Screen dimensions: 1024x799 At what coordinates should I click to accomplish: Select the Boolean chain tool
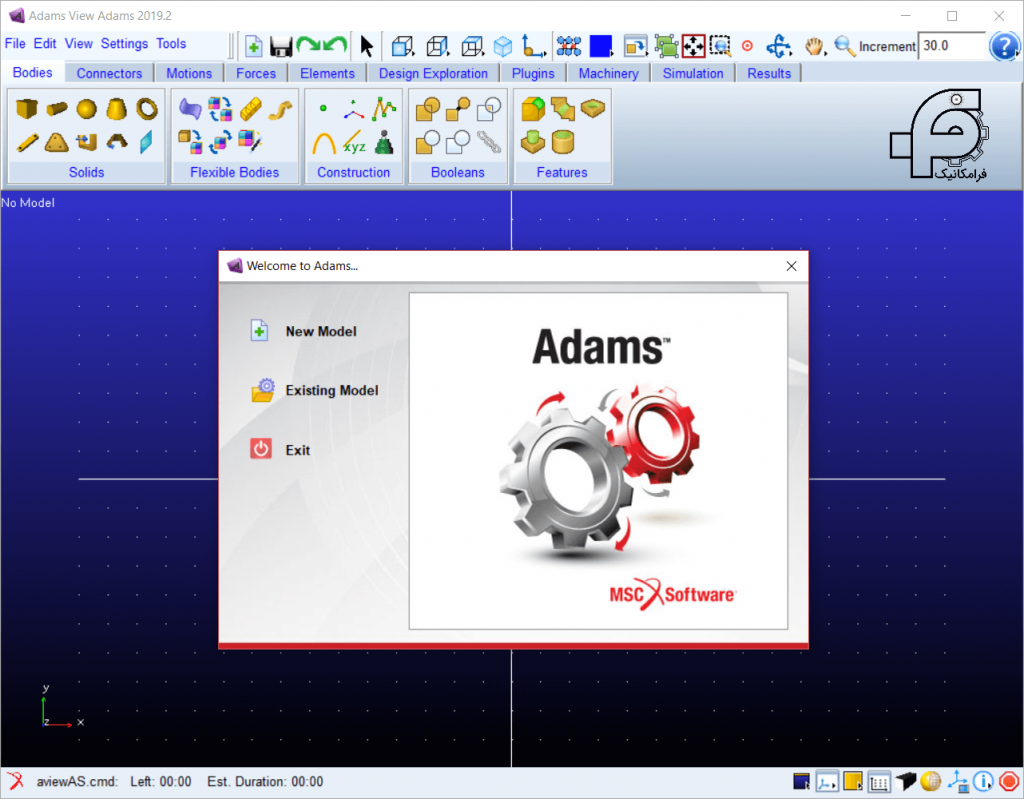click(x=488, y=142)
